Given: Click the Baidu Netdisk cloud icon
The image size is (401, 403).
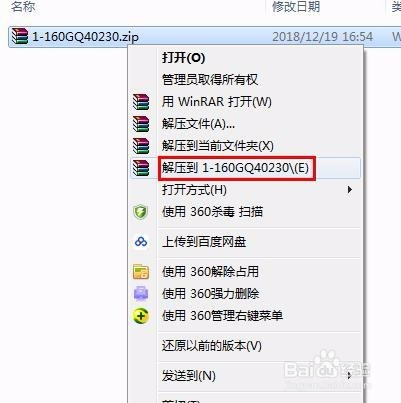Looking at the screenshot, I should pyautogui.click(x=141, y=242).
